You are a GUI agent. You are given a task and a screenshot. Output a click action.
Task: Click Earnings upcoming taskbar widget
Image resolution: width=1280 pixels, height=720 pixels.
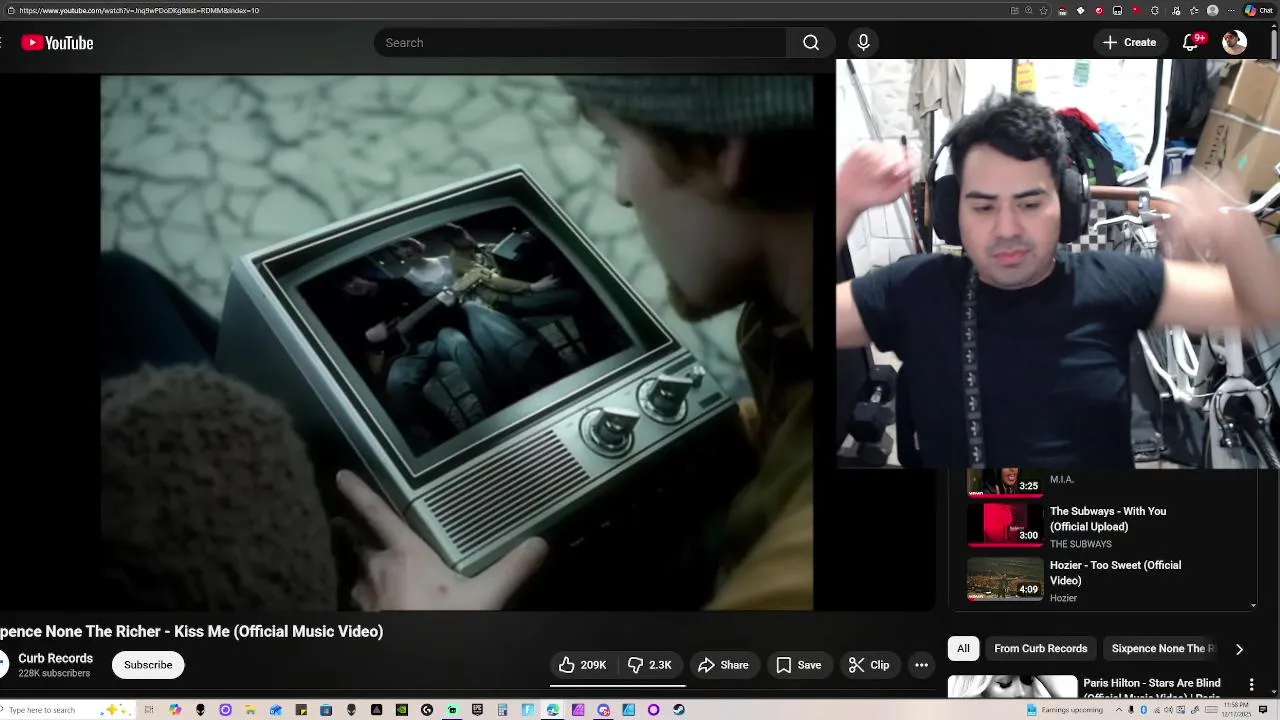[x=1066, y=710]
